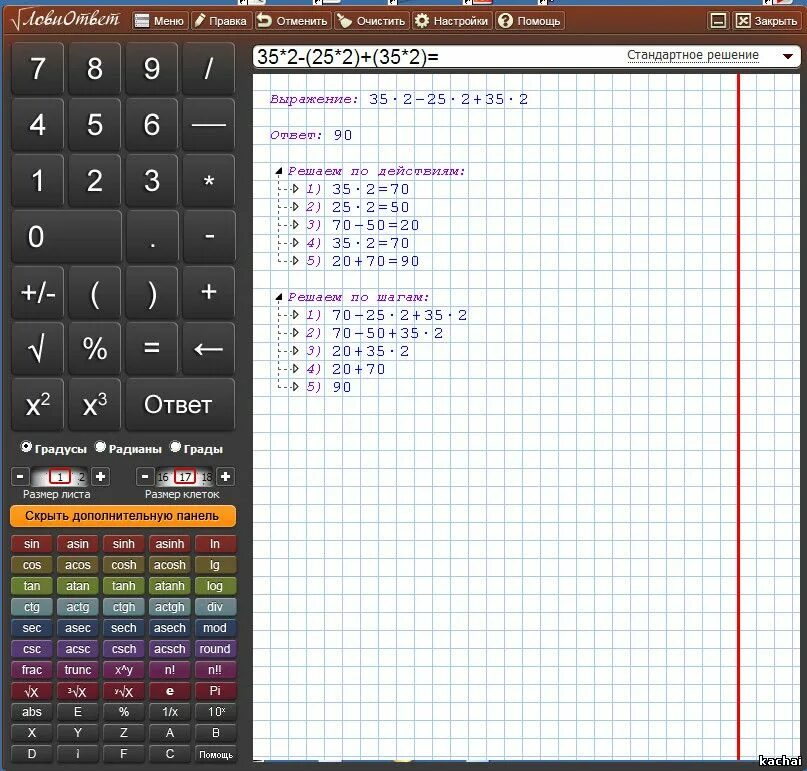Open Настройки settings

(452, 21)
